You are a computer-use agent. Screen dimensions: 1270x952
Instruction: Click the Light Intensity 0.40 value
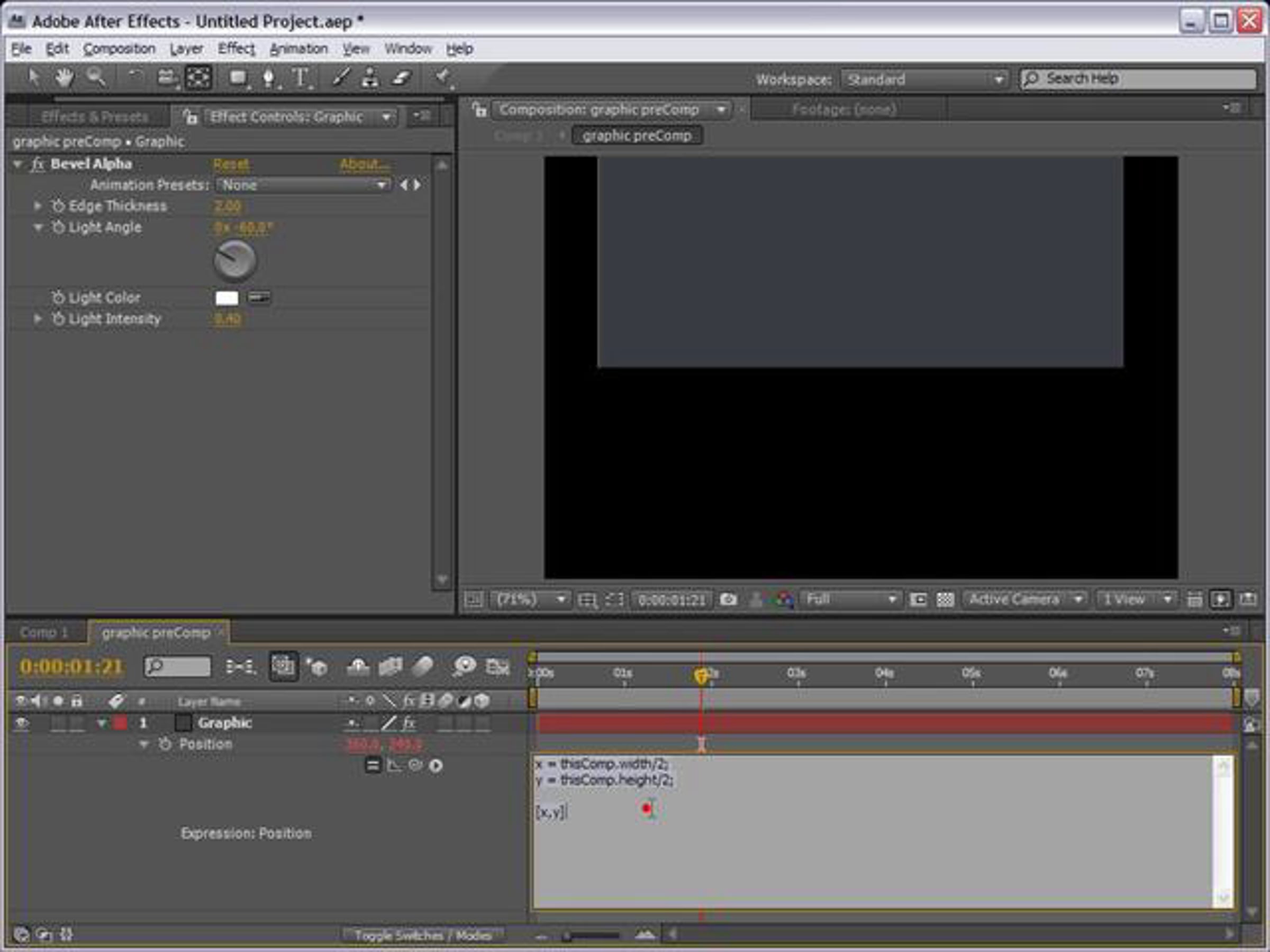(x=228, y=319)
